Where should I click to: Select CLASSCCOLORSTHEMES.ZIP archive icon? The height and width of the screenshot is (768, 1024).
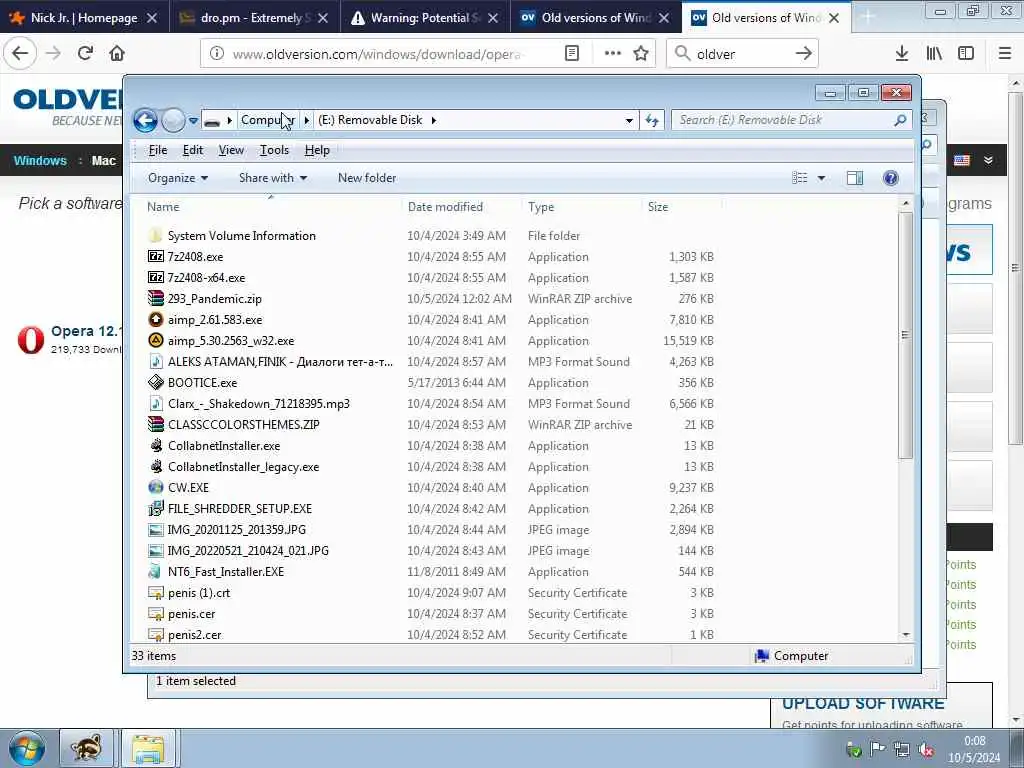point(155,424)
